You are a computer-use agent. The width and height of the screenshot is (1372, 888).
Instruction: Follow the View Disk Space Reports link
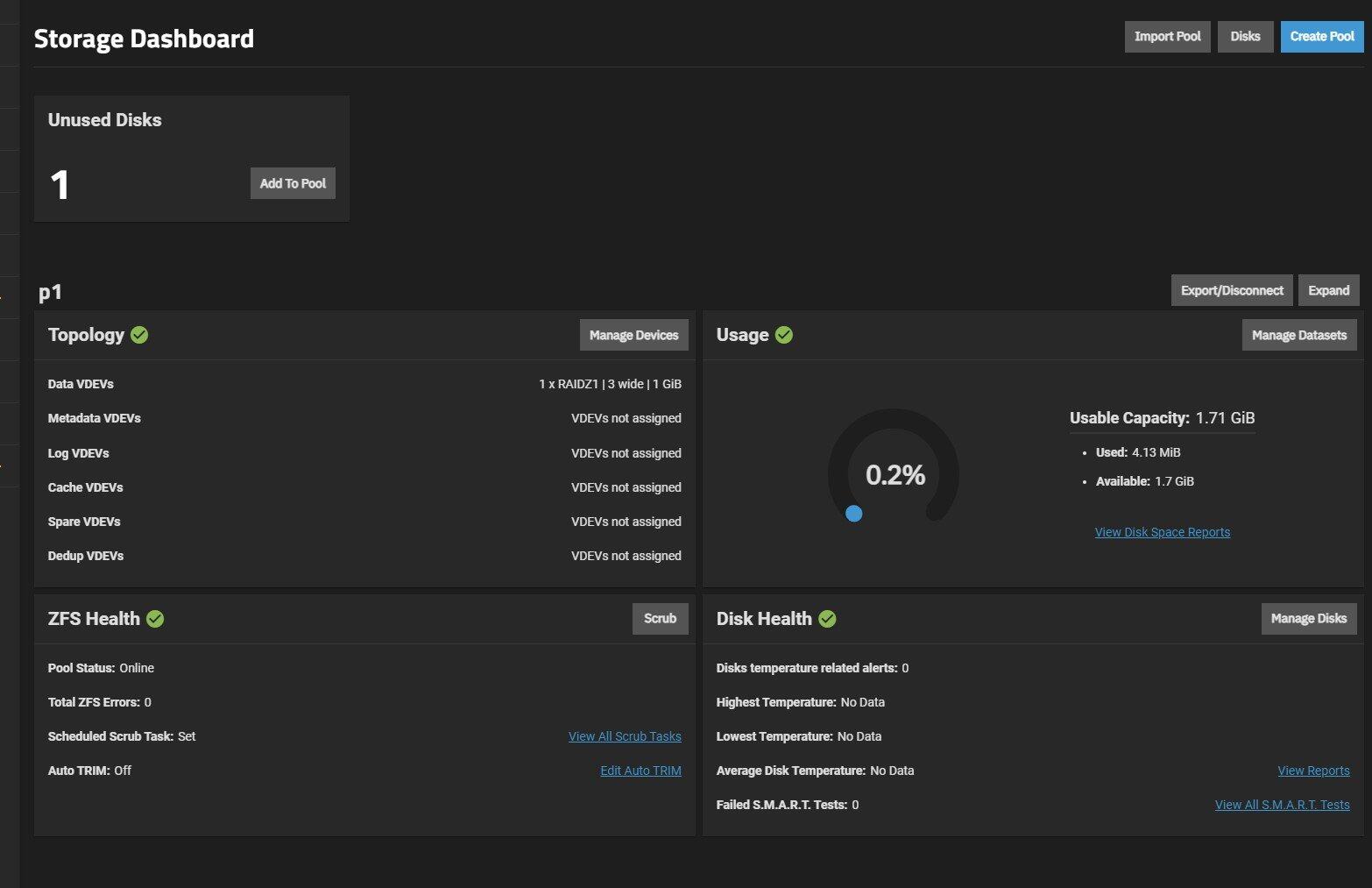1162,532
